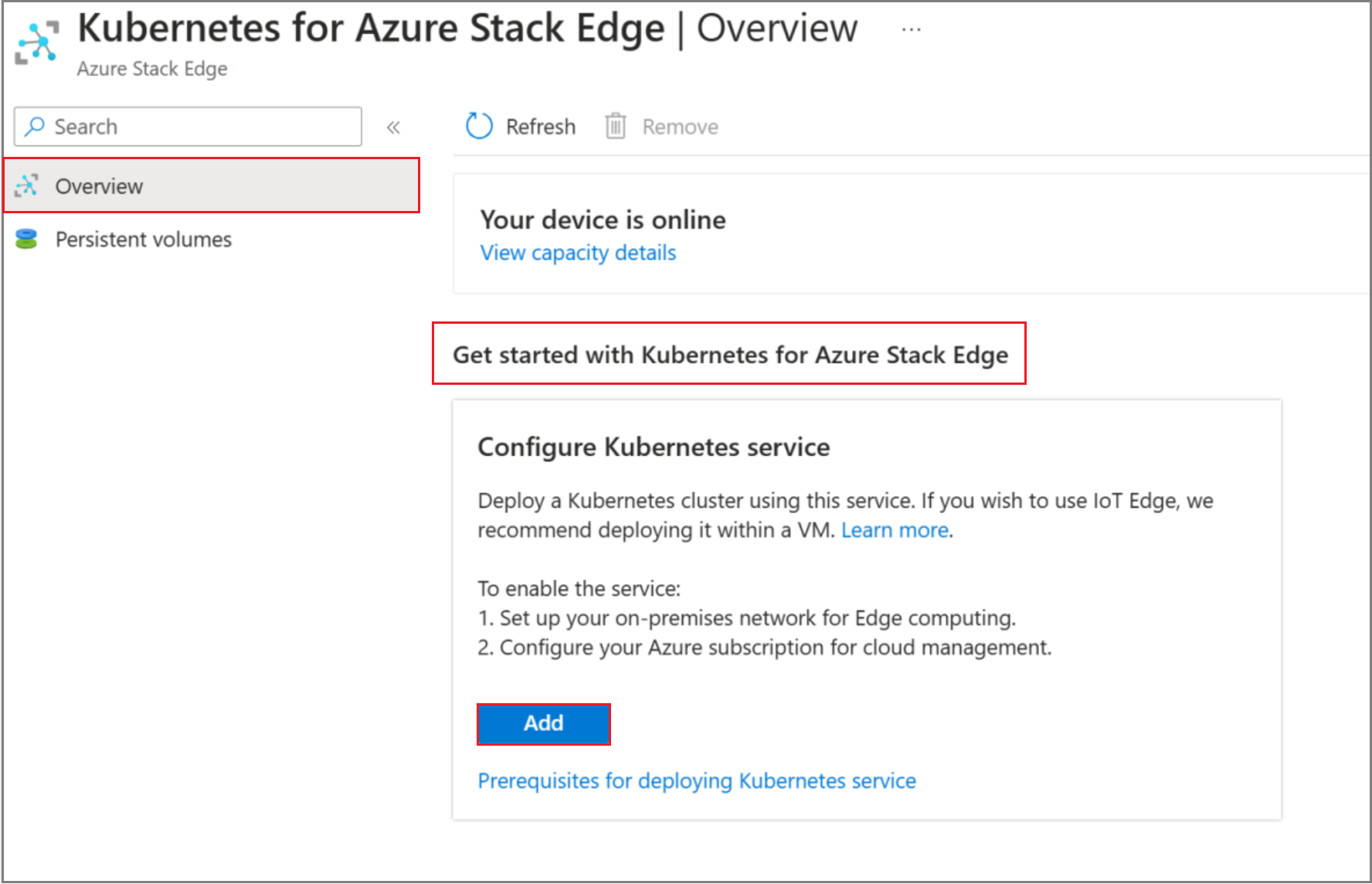Viewport: 1372px width, 884px height.
Task: Open View capacity details
Action: pos(577,252)
